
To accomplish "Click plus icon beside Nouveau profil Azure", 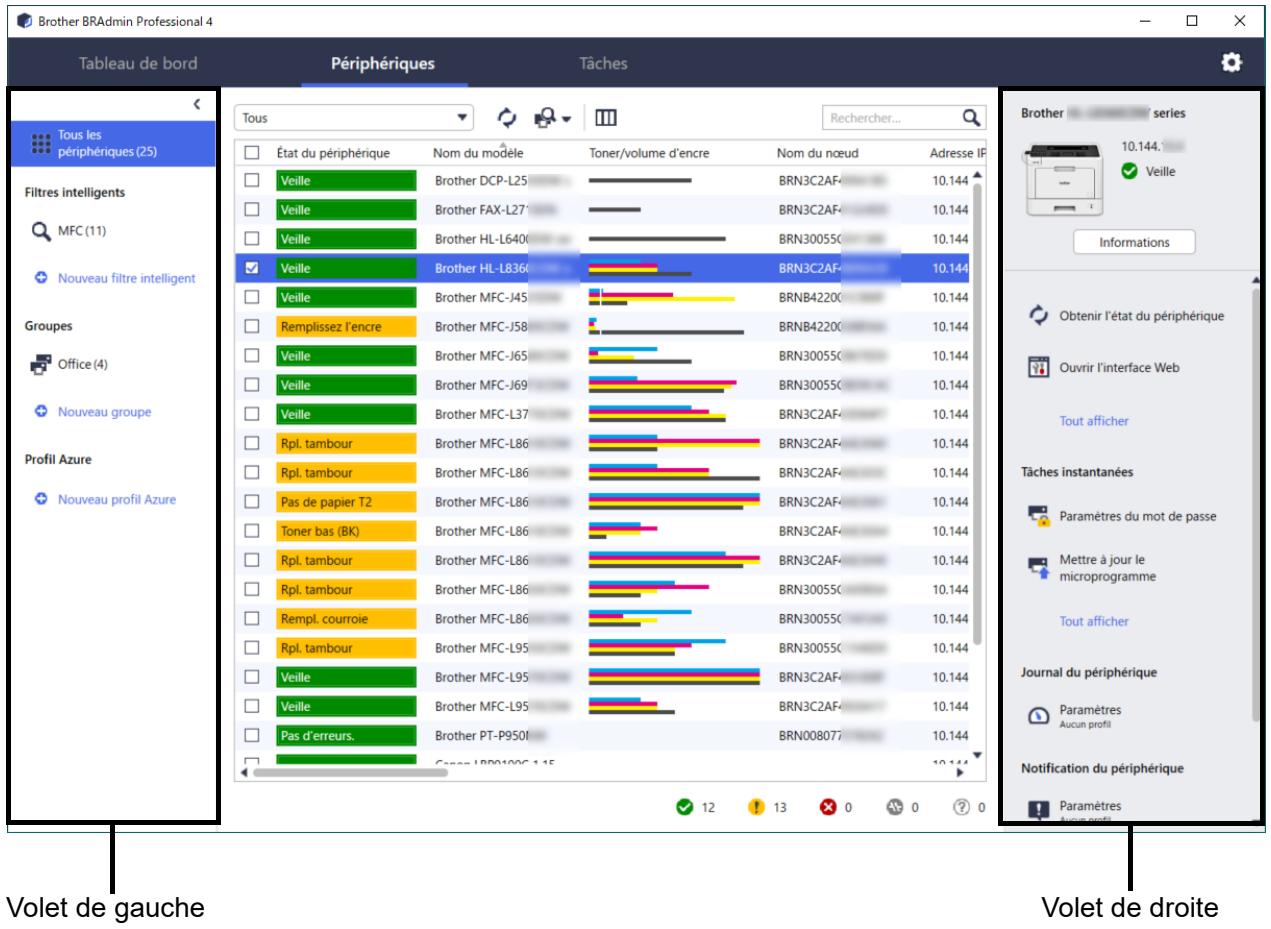I will coord(42,500).
